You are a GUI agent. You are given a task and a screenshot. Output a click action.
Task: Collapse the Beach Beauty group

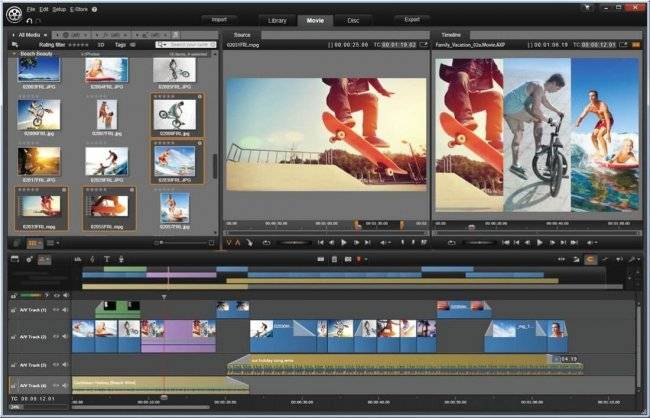[15, 54]
